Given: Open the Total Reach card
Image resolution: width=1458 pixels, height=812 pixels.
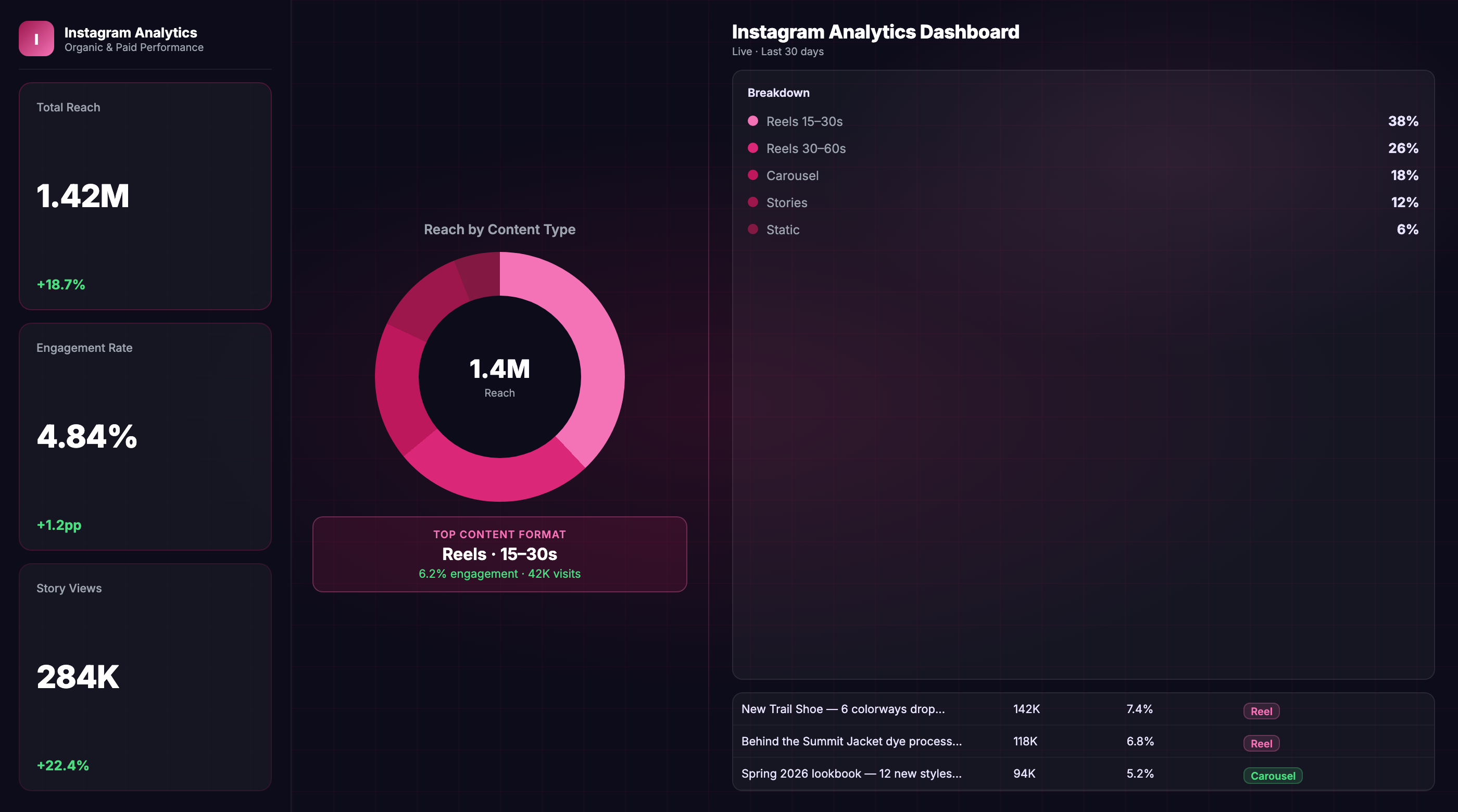Looking at the screenshot, I should coord(145,196).
